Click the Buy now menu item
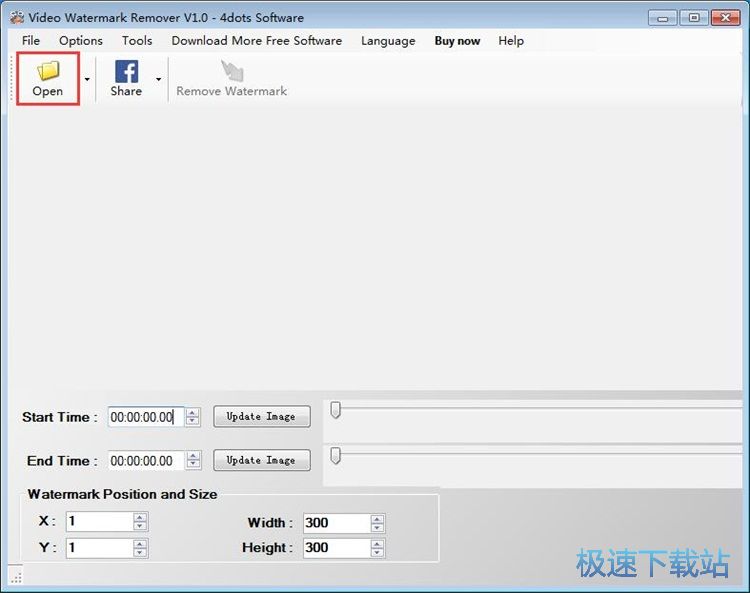This screenshot has height=593, width=750. pos(457,41)
